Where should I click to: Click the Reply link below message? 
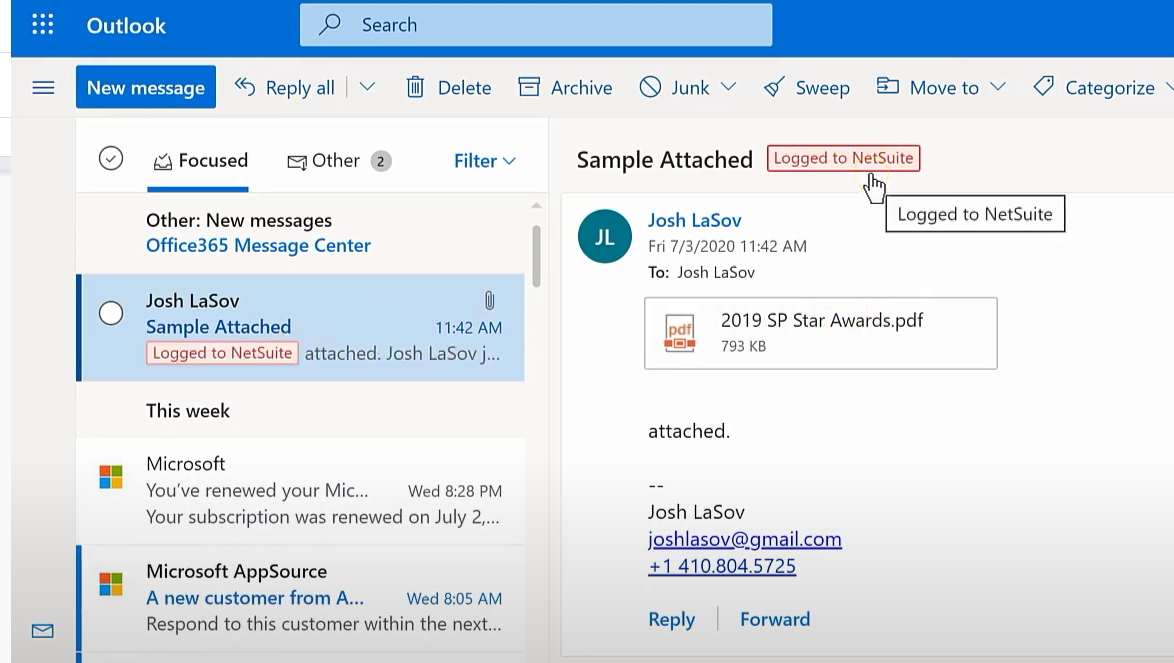672,619
